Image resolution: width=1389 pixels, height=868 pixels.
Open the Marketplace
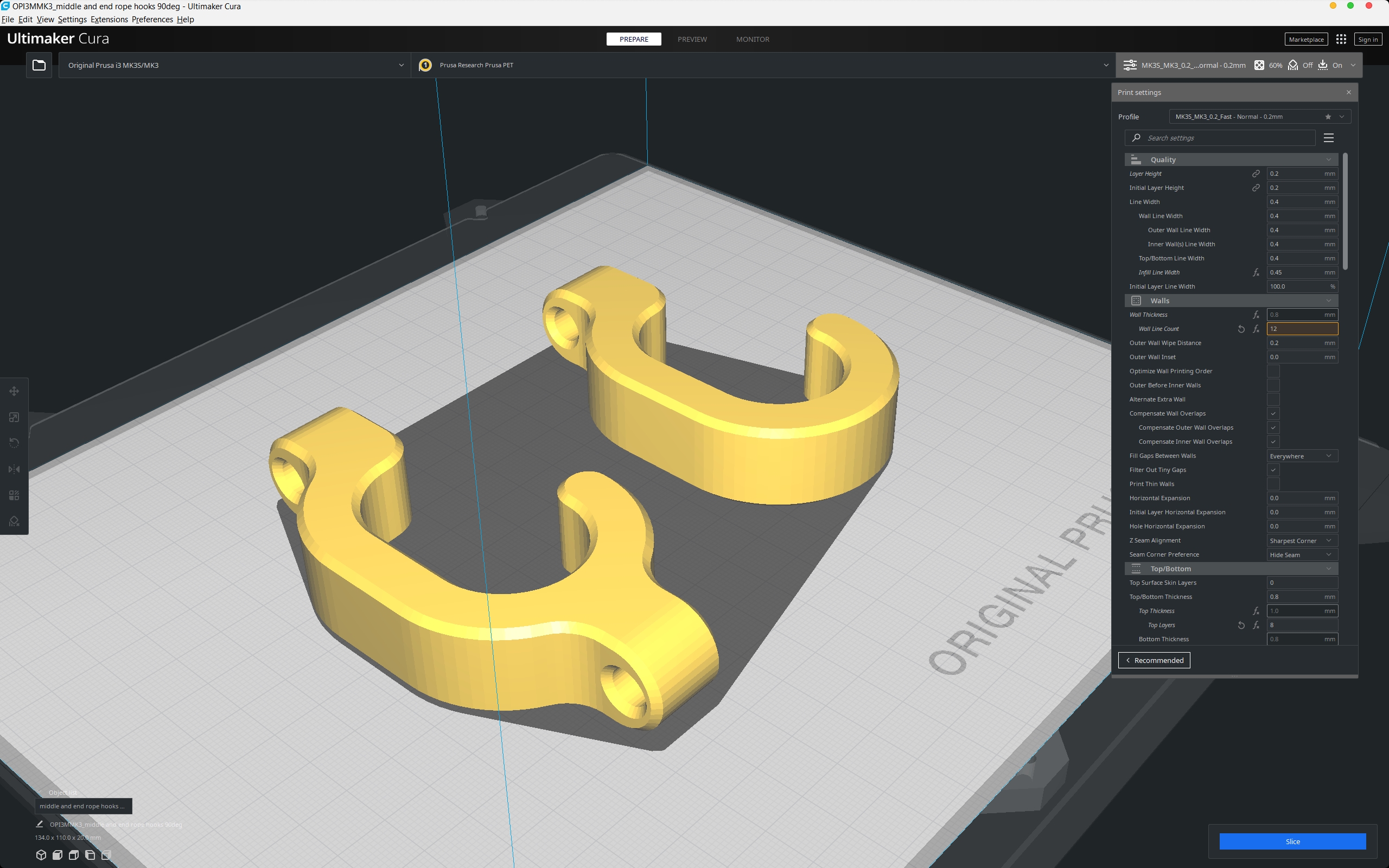1307,39
